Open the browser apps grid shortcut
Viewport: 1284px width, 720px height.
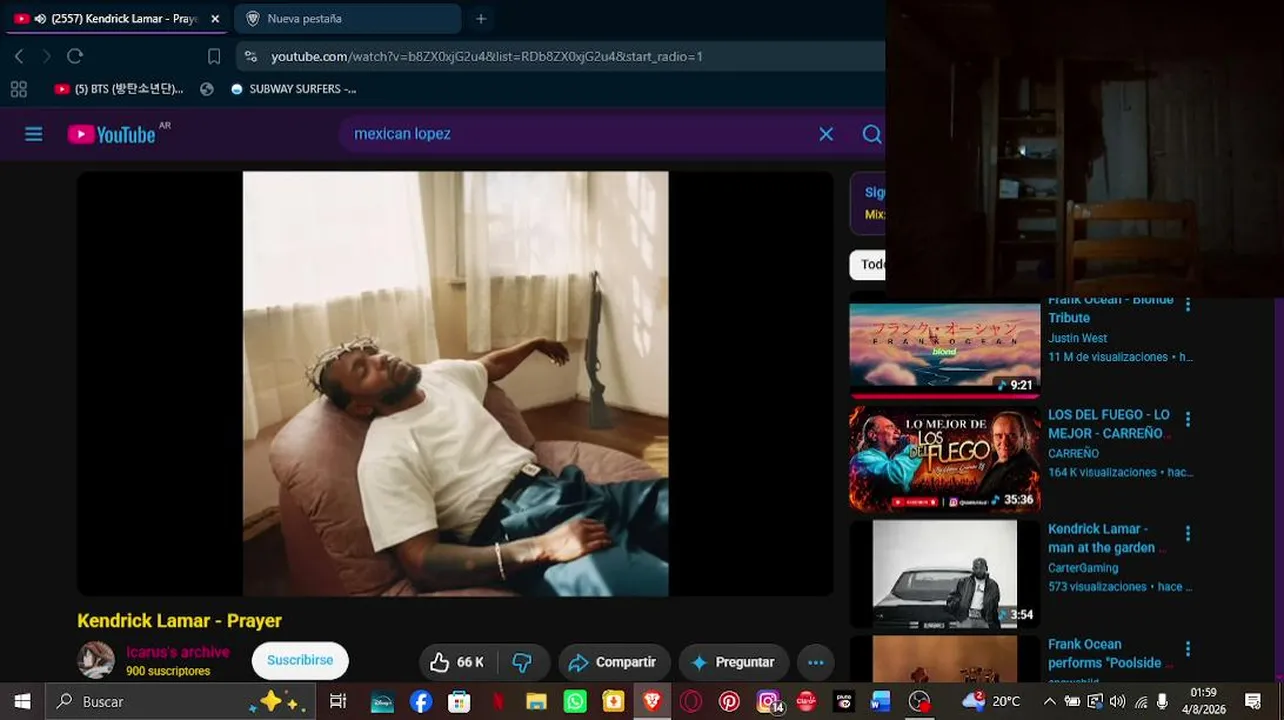(19, 89)
